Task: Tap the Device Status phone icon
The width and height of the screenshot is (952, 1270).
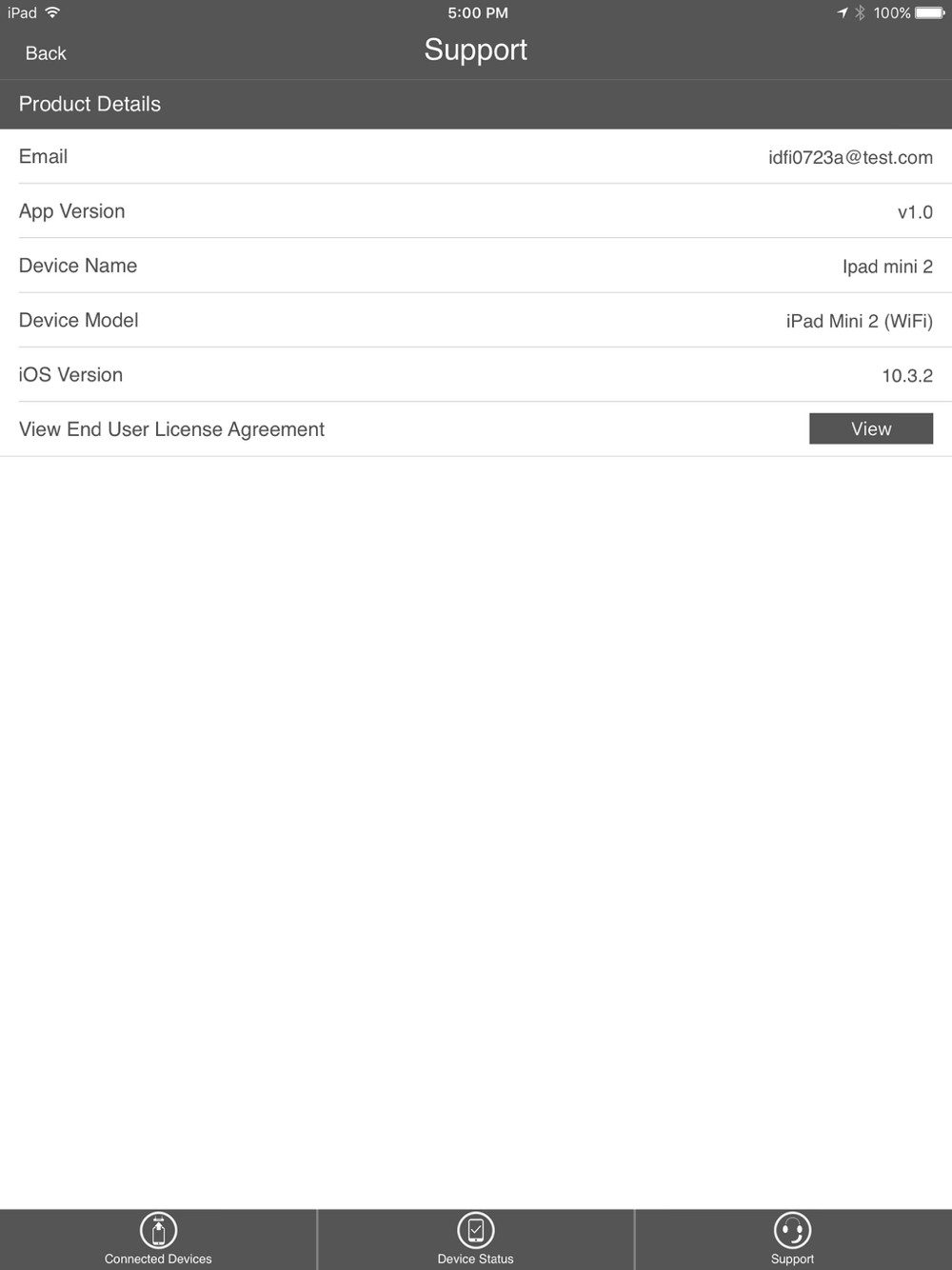Action: tap(475, 1230)
